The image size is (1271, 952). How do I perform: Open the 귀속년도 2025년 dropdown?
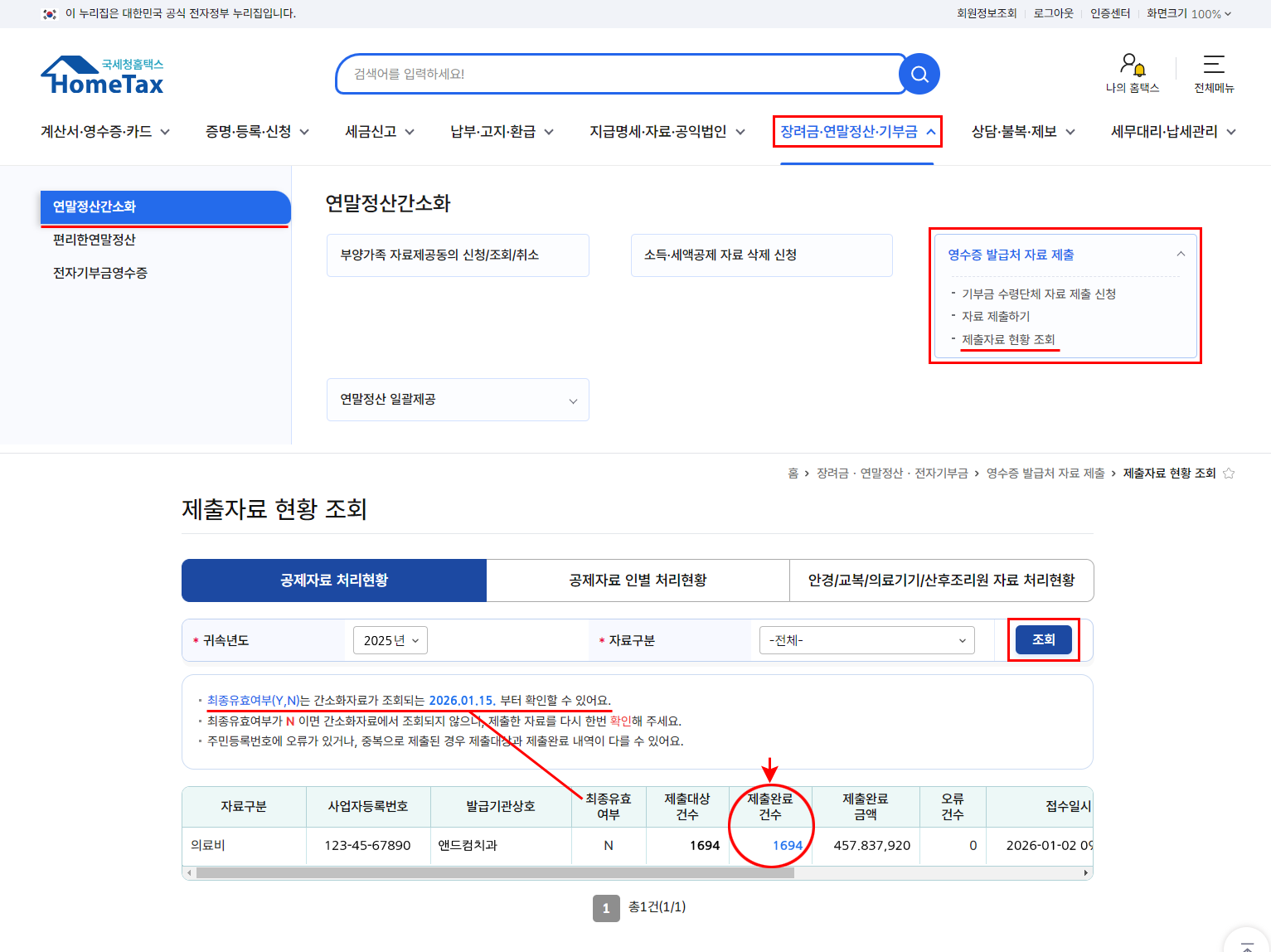pyautogui.click(x=391, y=640)
